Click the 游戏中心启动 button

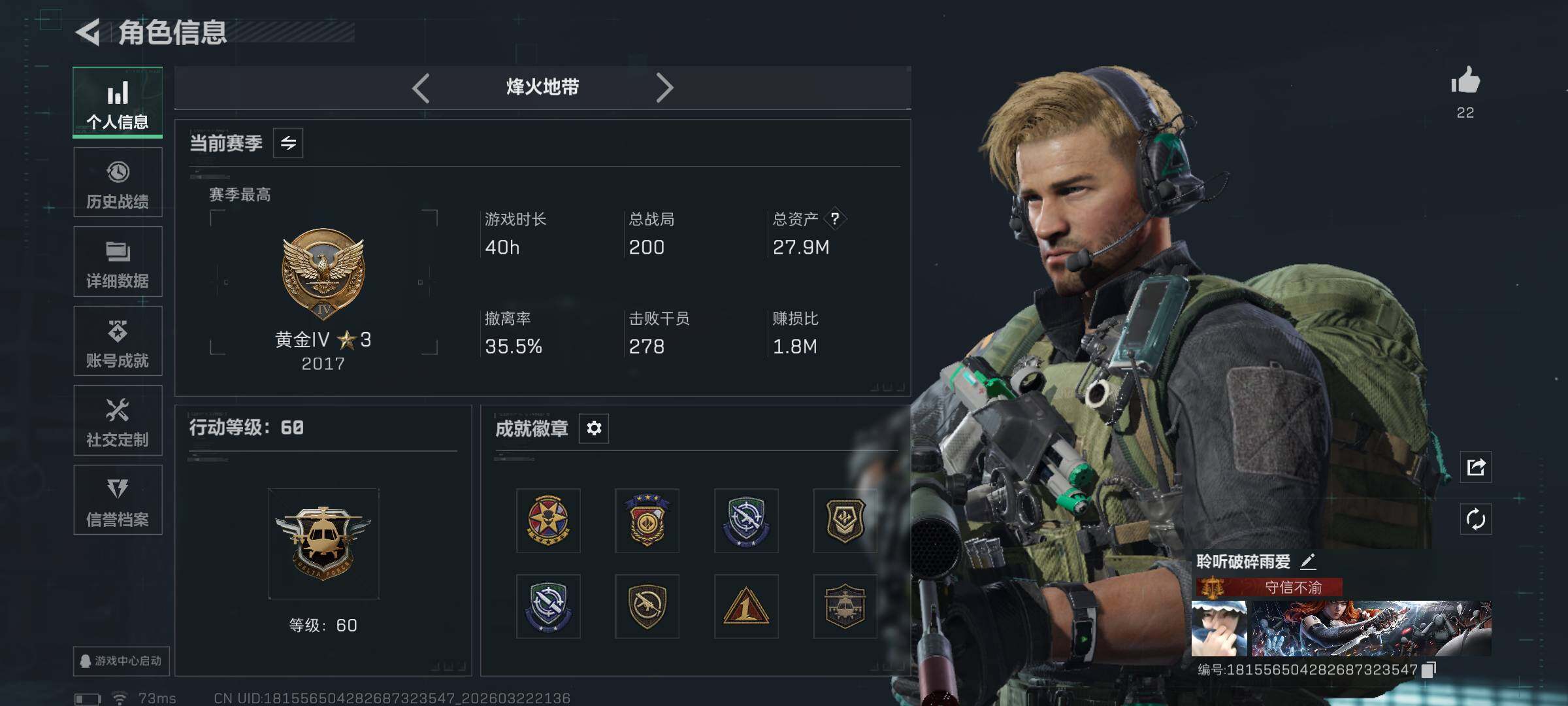click(x=122, y=661)
